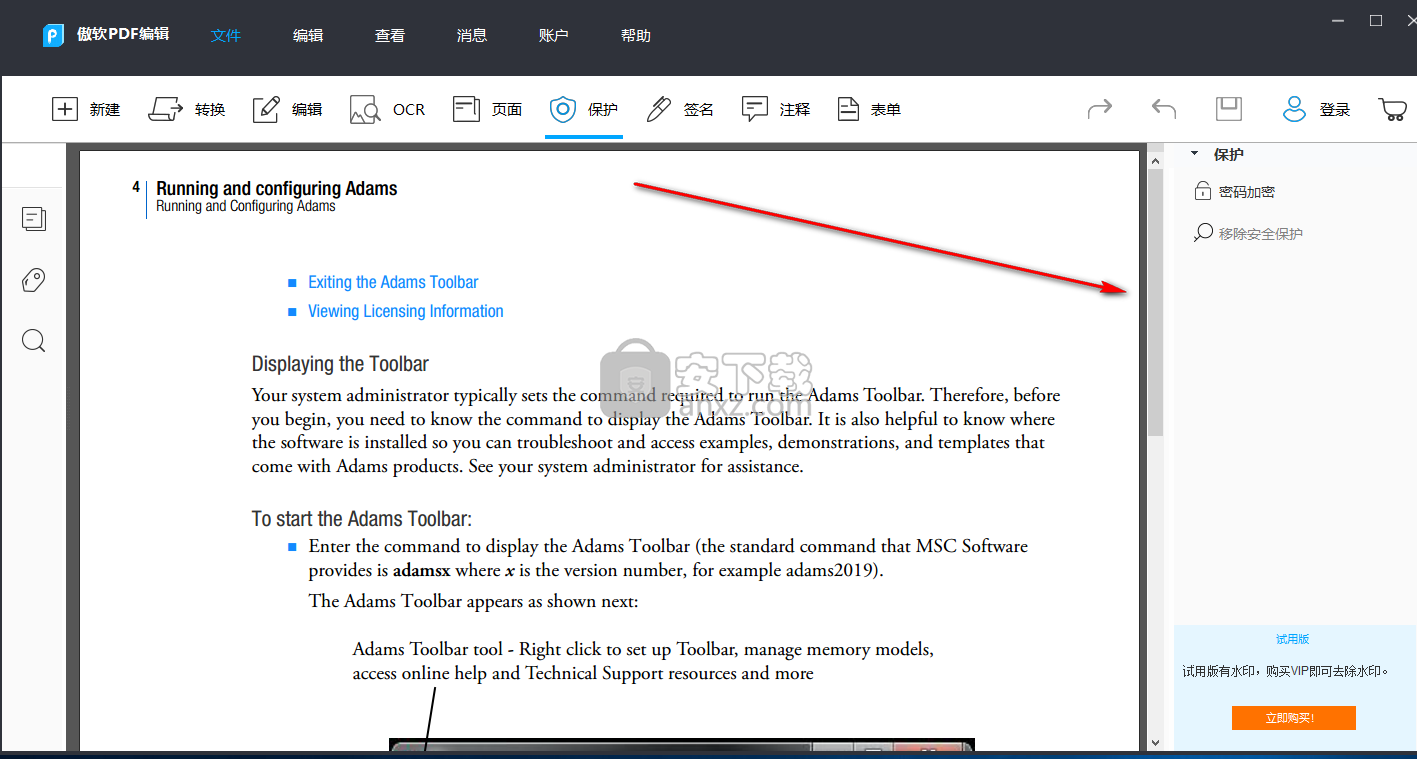This screenshot has height=759, width=1417.
Task: Click the save disk icon
Action: pyautogui.click(x=1228, y=109)
